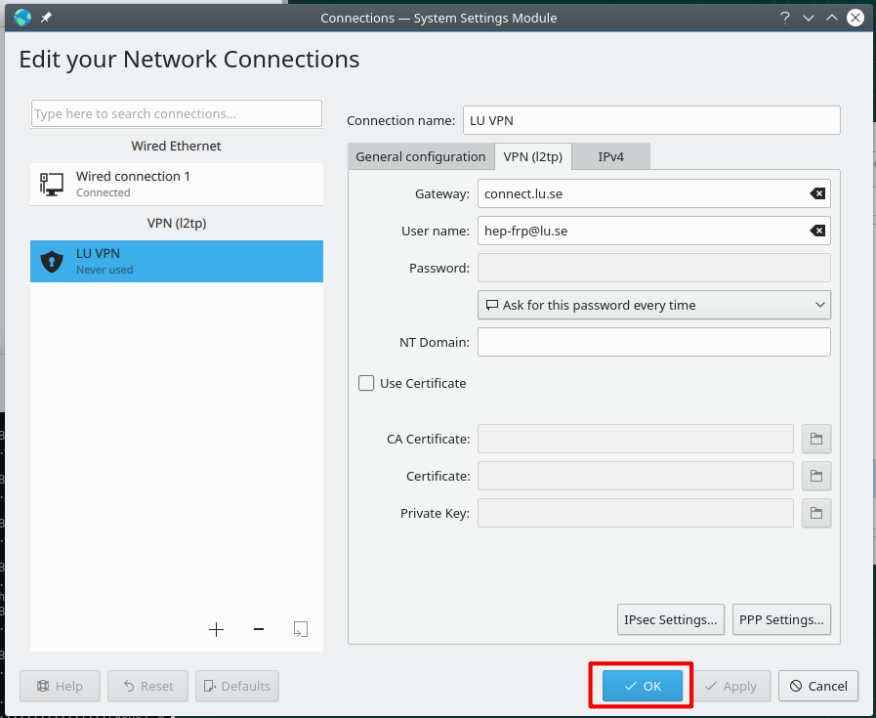Switch to General configuration tab
The height and width of the screenshot is (718, 876).
tap(421, 156)
